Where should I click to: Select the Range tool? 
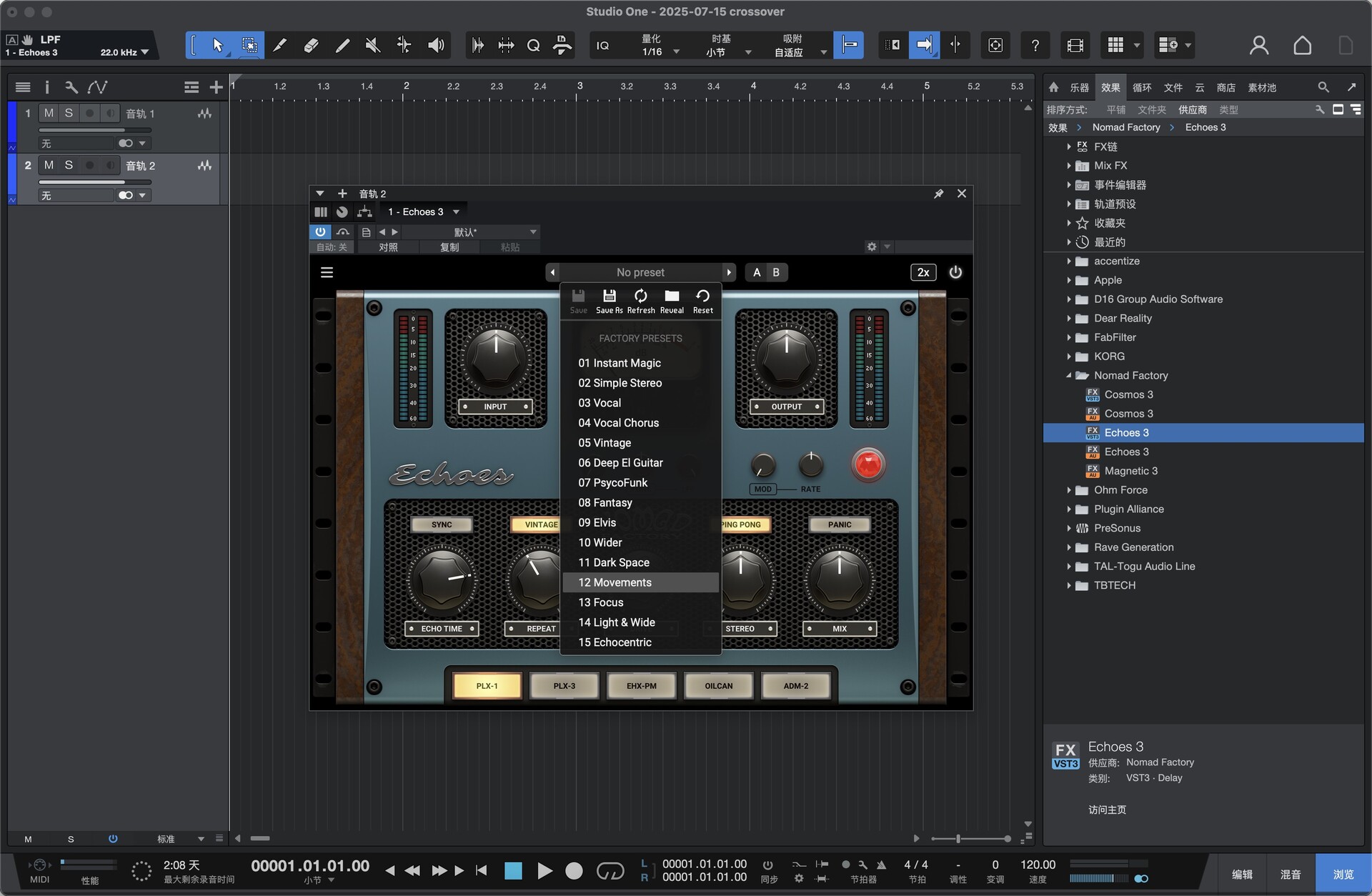[x=249, y=46]
